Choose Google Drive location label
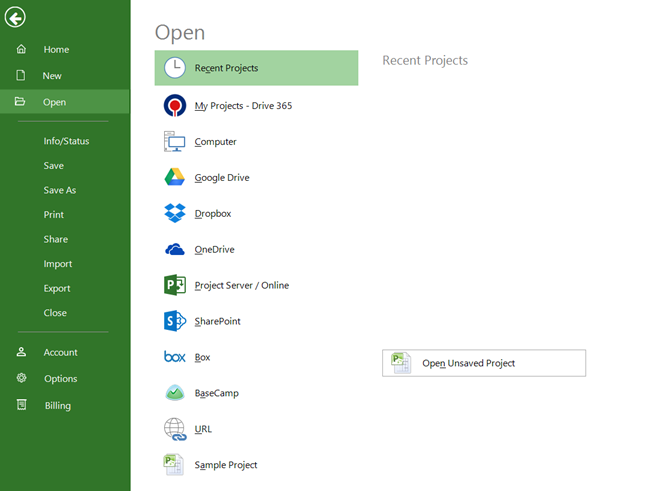This screenshot has height=491, width=646. pyautogui.click(x=222, y=178)
